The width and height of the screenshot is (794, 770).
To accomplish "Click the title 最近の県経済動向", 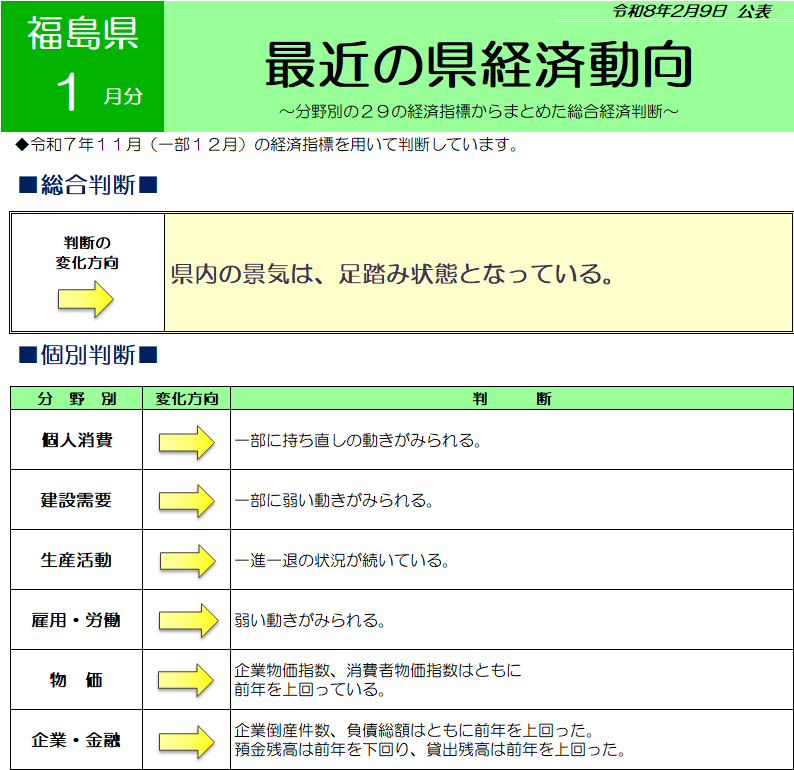I will [x=478, y=66].
